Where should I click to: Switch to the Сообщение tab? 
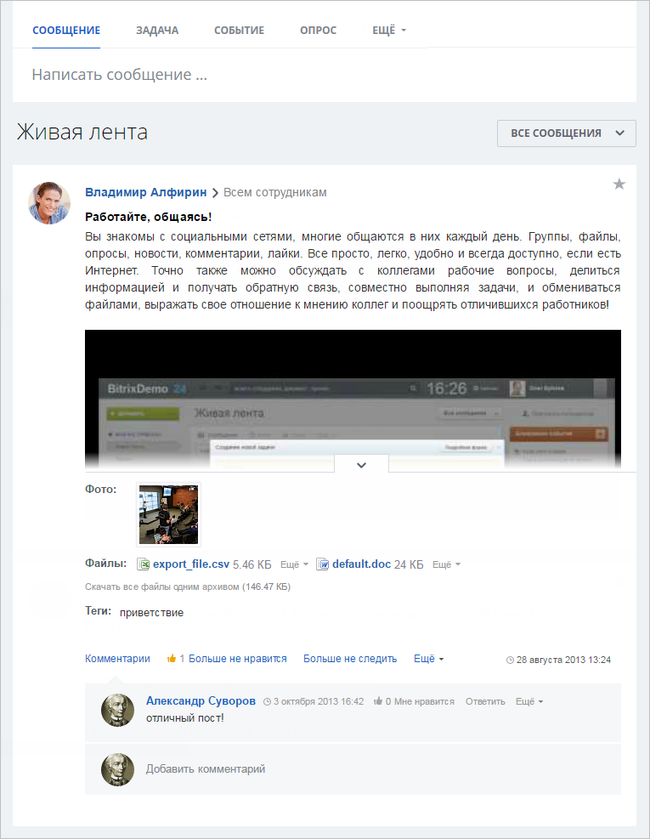[x=66, y=30]
